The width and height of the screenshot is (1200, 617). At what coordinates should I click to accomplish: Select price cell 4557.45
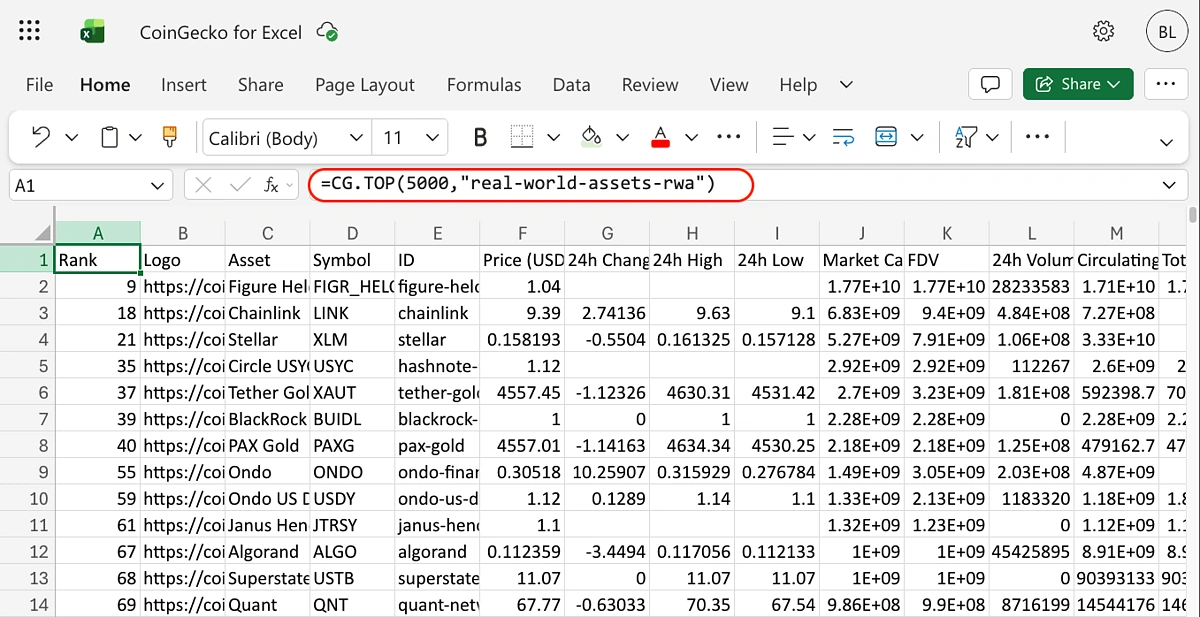click(522, 393)
